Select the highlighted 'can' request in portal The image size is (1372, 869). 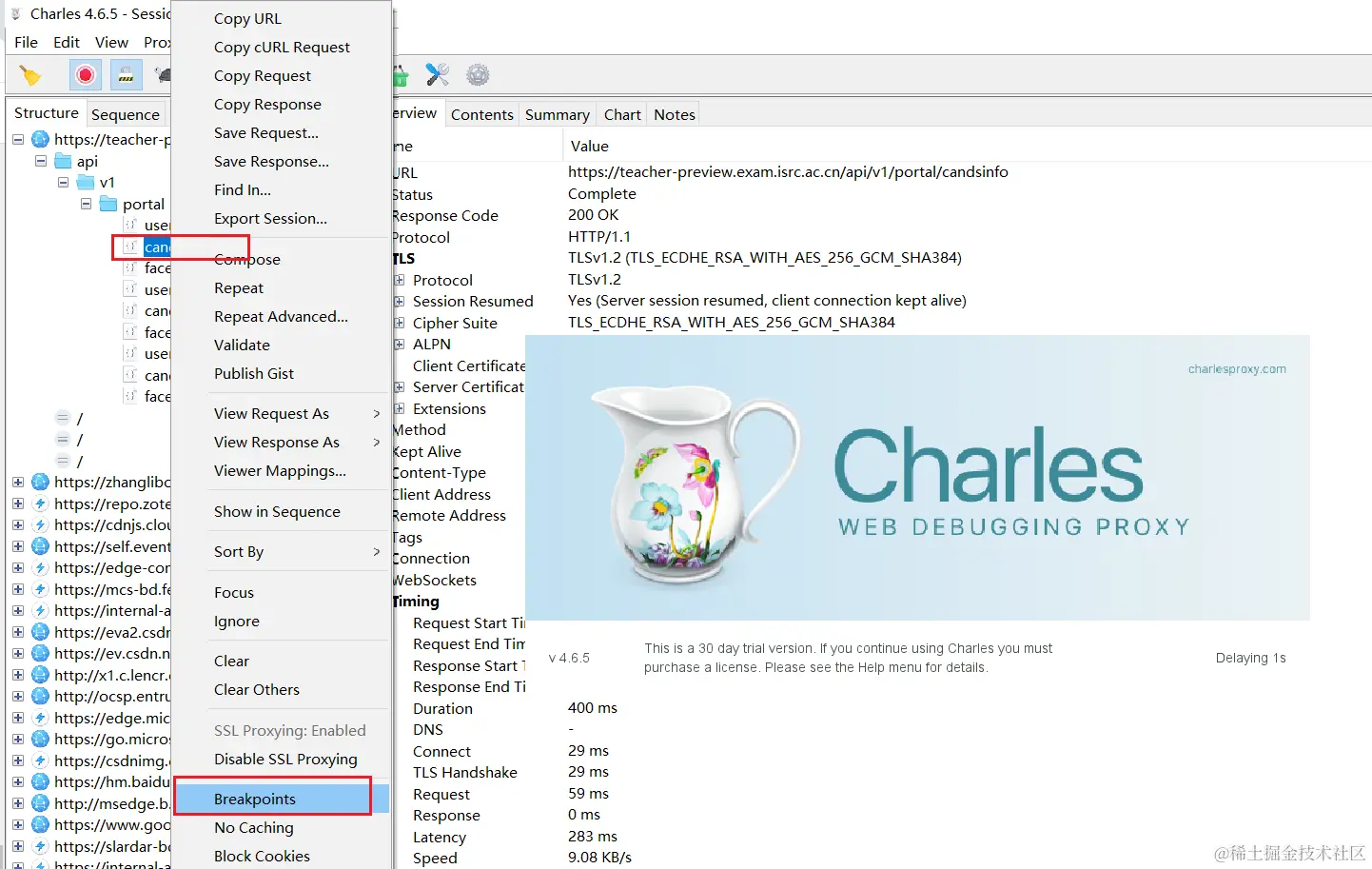(157, 247)
